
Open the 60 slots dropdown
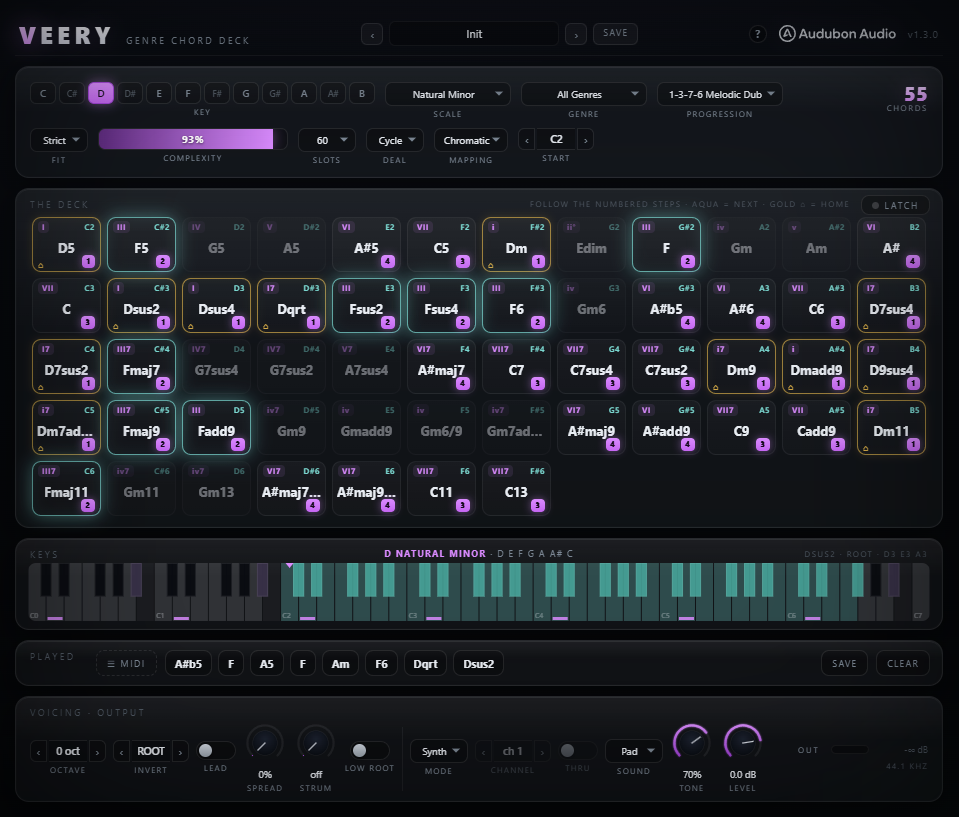[327, 140]
